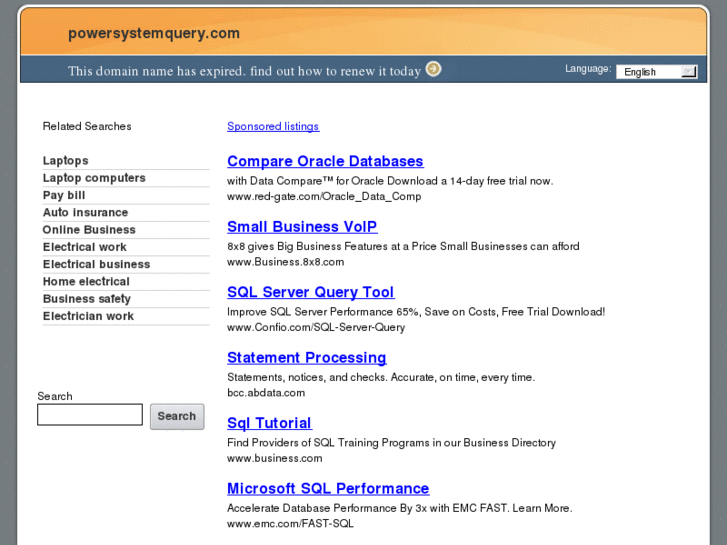Image resolution: width=727 pixels, height=545 pixels.
Task: Click www.emc.com/FAST-SQL URL text
Action: click(x=290, y=524)
